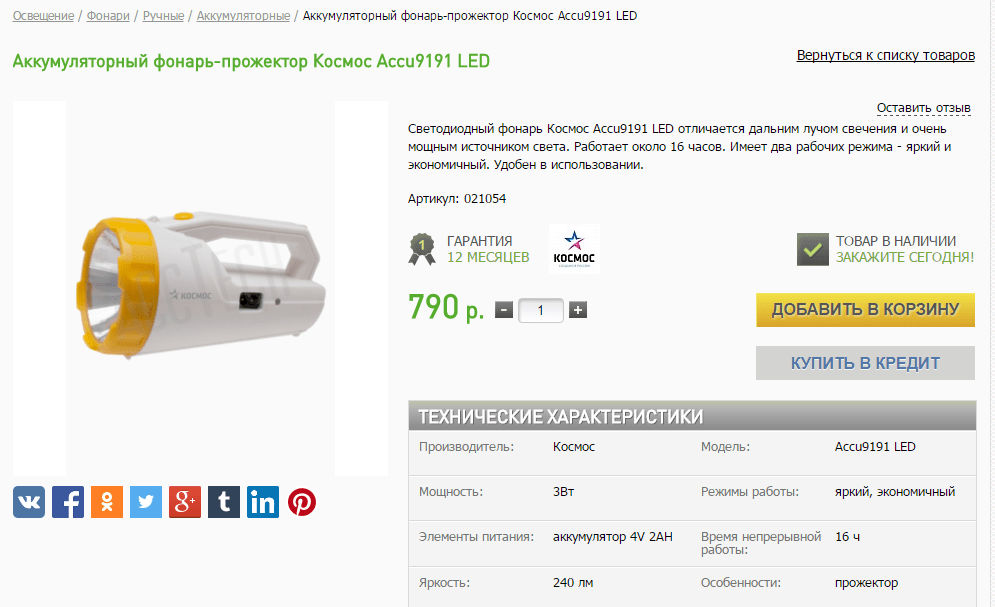Return to the product list link
This screenshot has width=995, height=607.
pos(886,55)
